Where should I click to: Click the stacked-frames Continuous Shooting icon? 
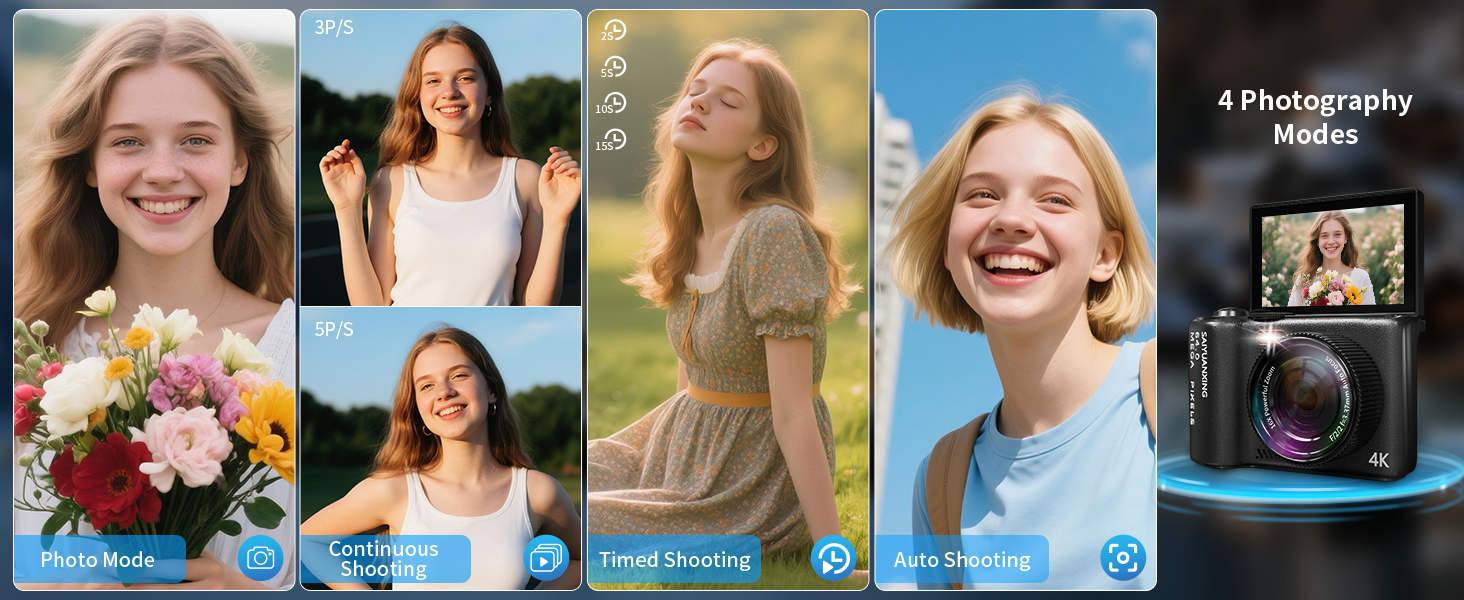coord(546,558)
